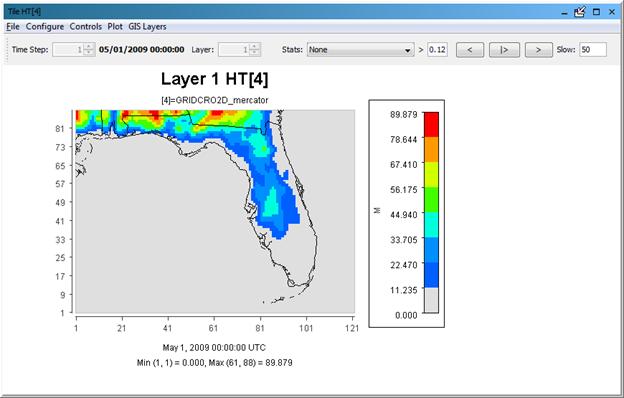Select the stats threshold field showing 0.12
This screenshot has width=624, height=398.
[x=437, y=50]
